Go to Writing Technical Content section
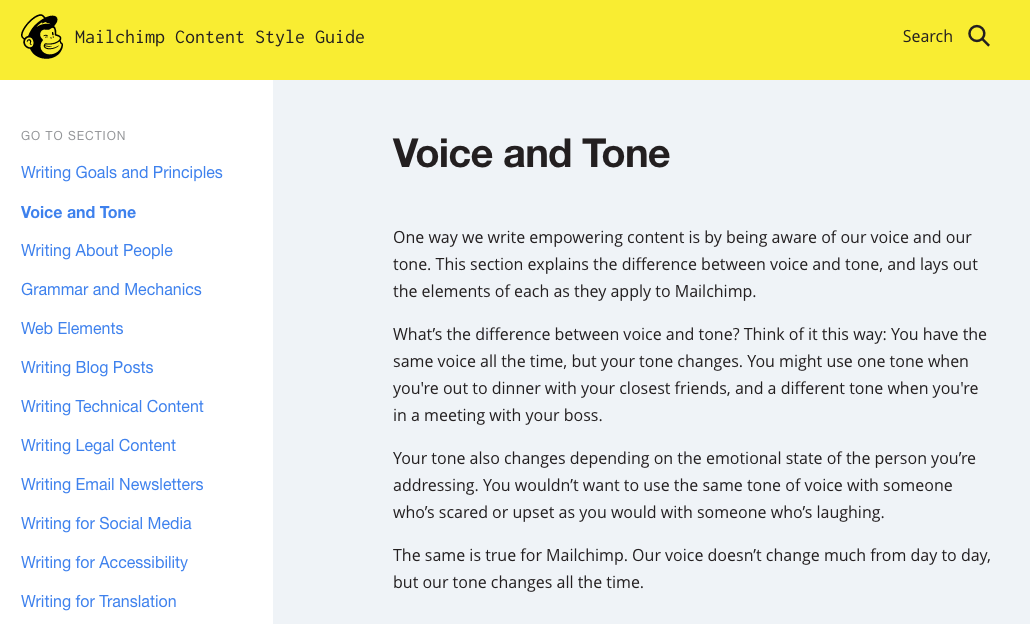The height and width of the screenshot is (624, 1030). pos(112,407)
